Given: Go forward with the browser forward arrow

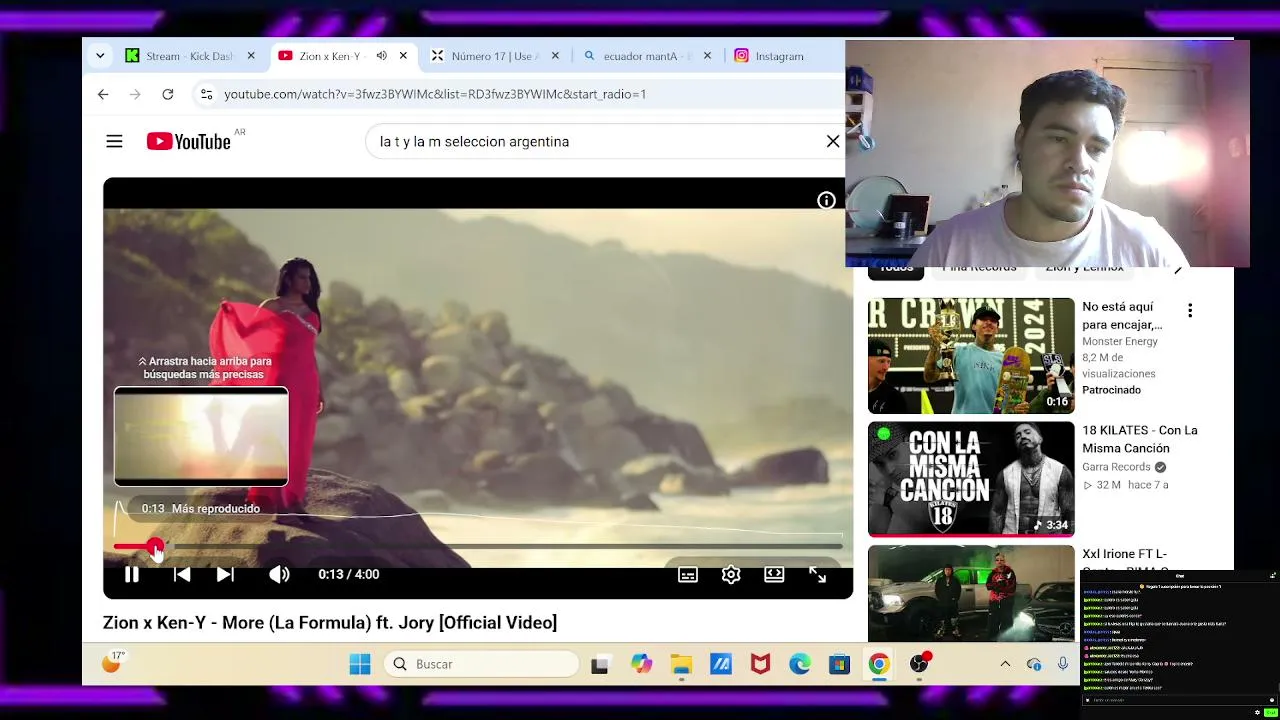Looking at the screenshot, I should 136,94.
